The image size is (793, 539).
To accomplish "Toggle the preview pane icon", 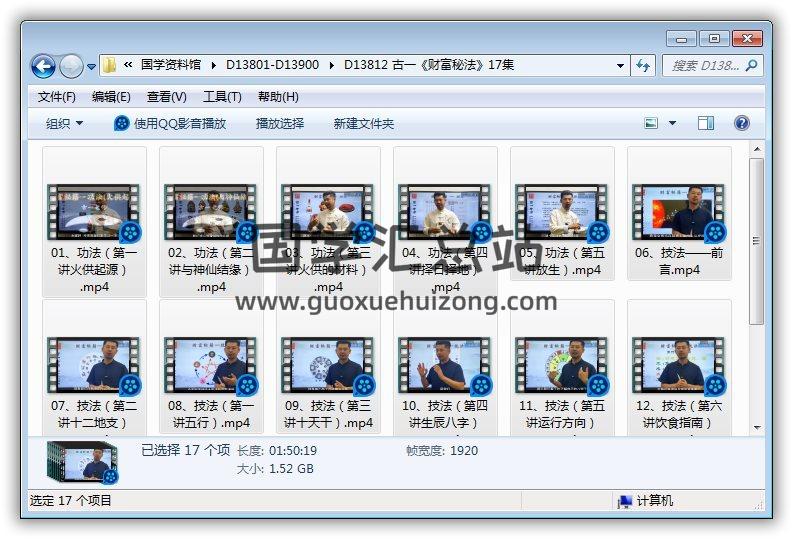I will tap(706, 123).
